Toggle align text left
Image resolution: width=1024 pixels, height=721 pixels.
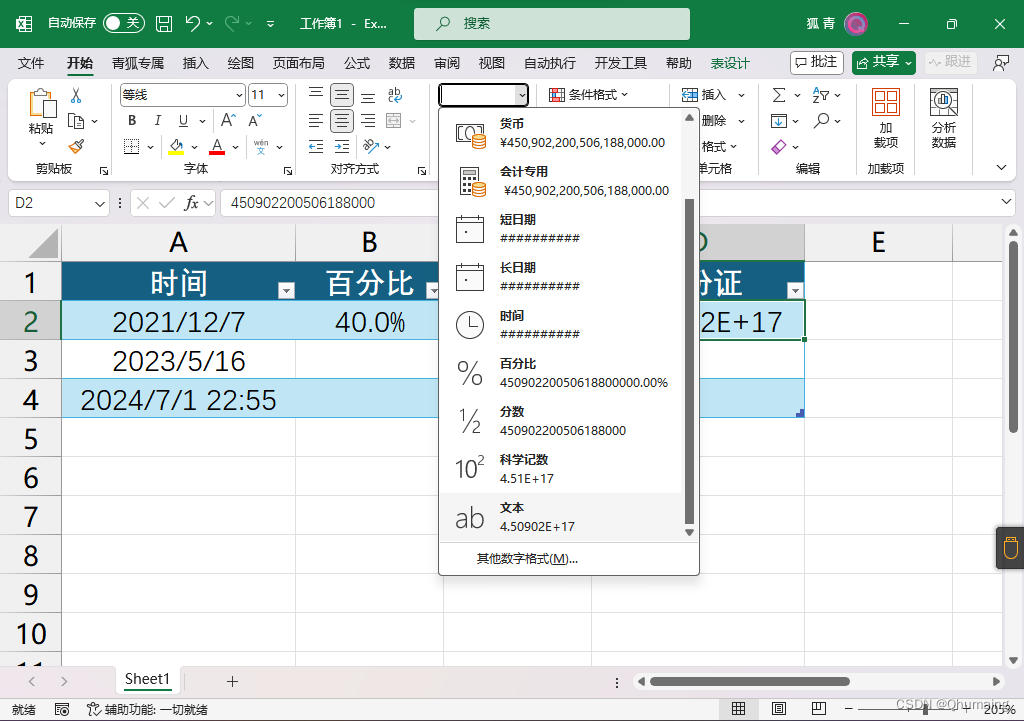[316, 121]
